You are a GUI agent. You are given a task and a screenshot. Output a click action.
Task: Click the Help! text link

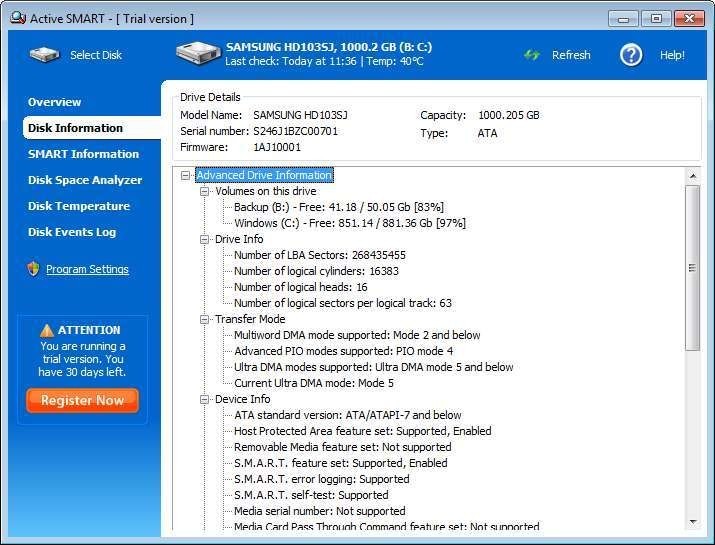(x=672, y=55)
